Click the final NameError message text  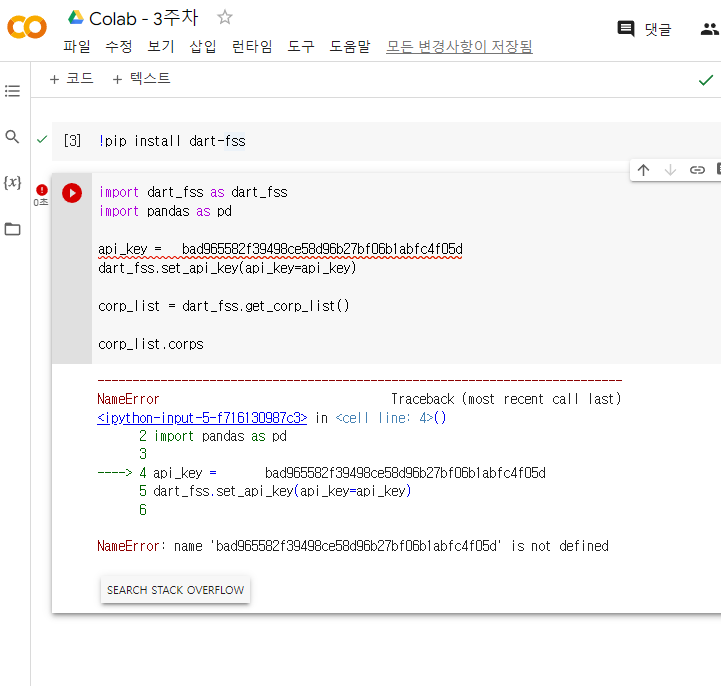353,546
